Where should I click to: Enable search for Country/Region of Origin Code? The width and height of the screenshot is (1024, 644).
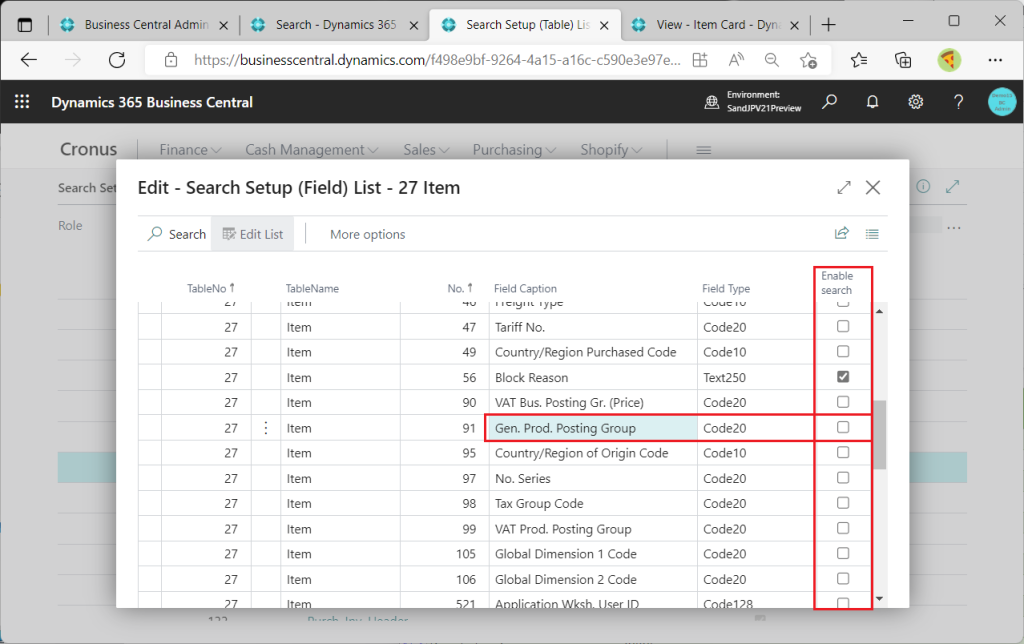pyautogui.click(x=843, y=453)
